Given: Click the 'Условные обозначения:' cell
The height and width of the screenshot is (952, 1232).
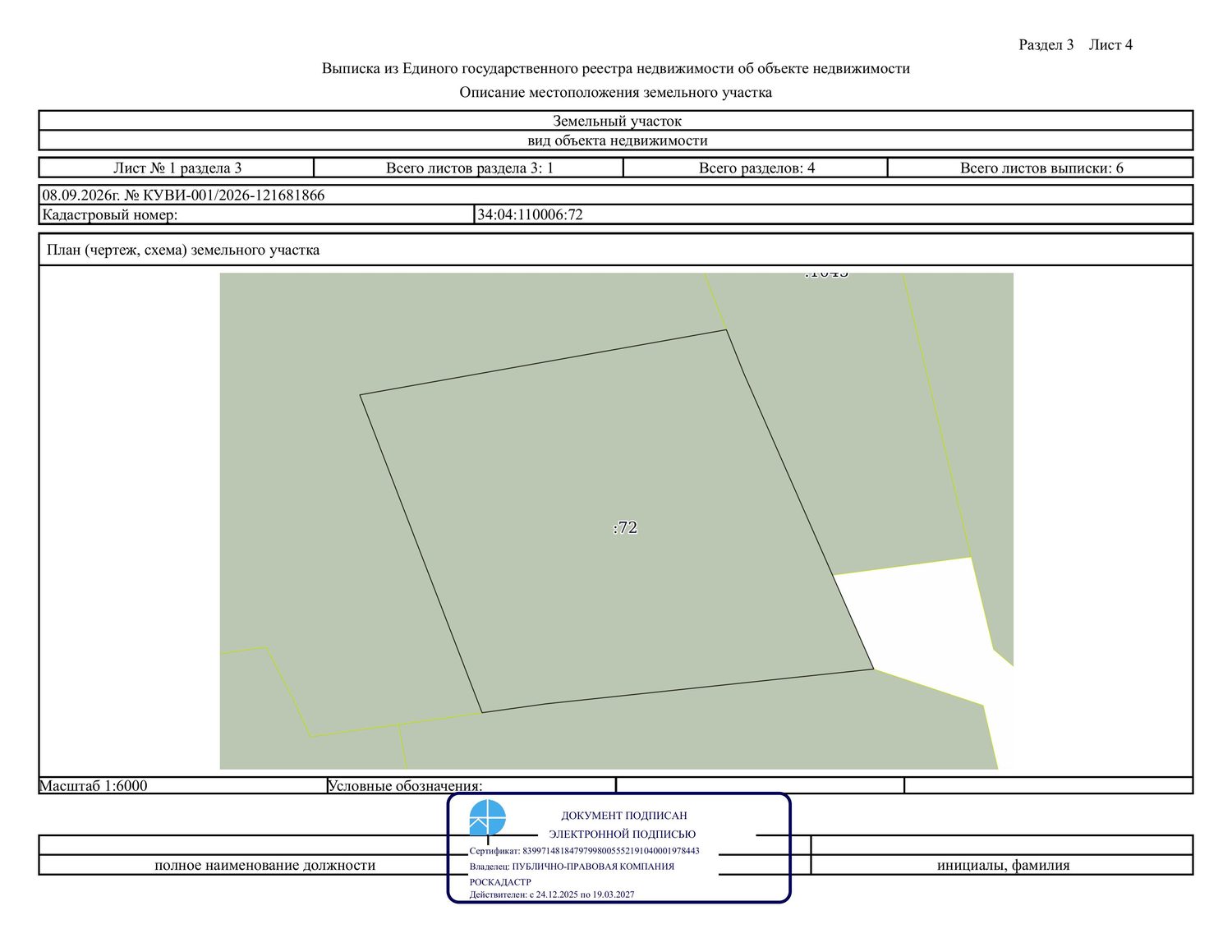Looking at the screenshot, I should pos(471,785).
